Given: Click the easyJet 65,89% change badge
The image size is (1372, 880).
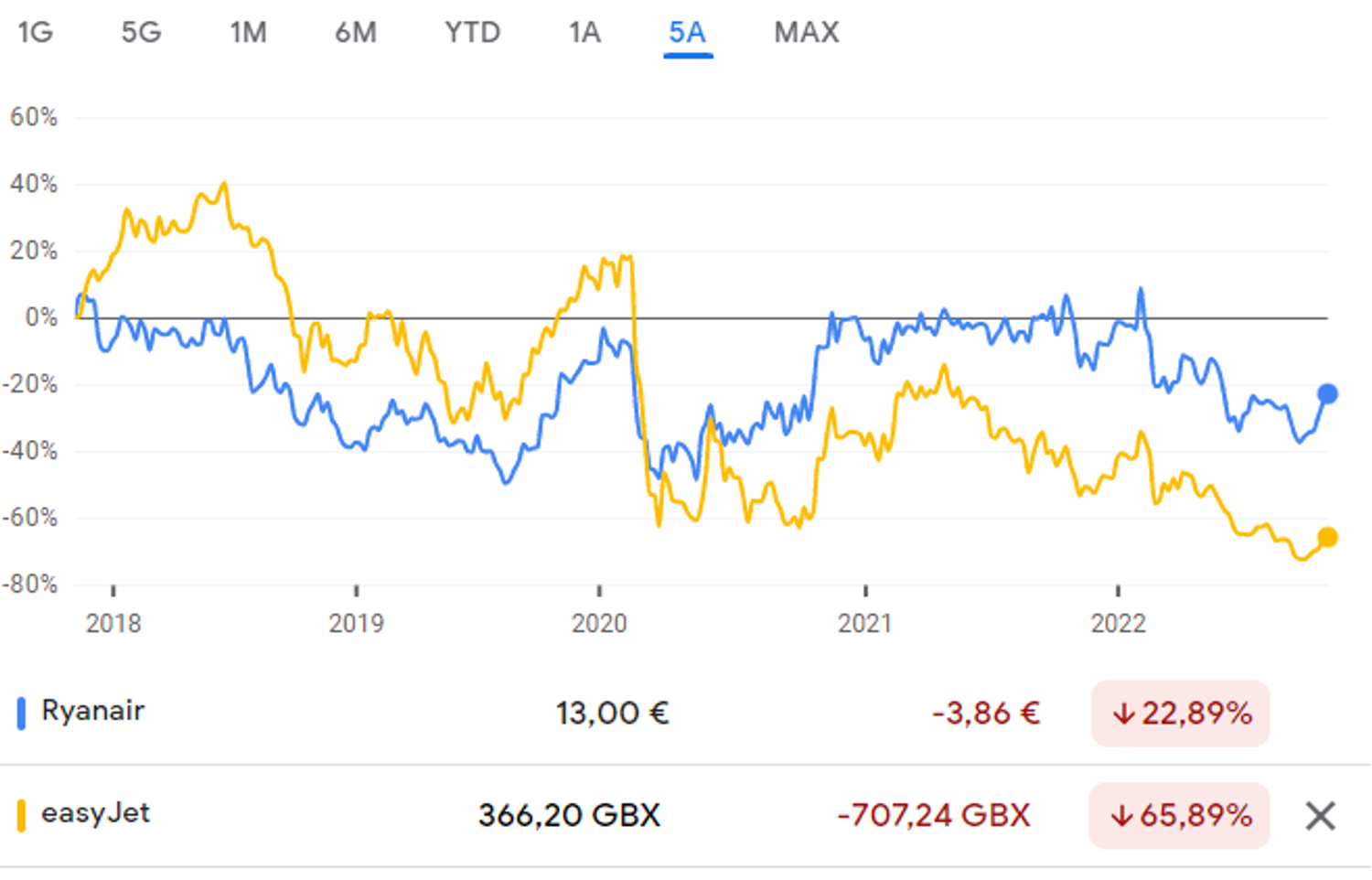Looking at the screenshot, I should click(1180, 815).
